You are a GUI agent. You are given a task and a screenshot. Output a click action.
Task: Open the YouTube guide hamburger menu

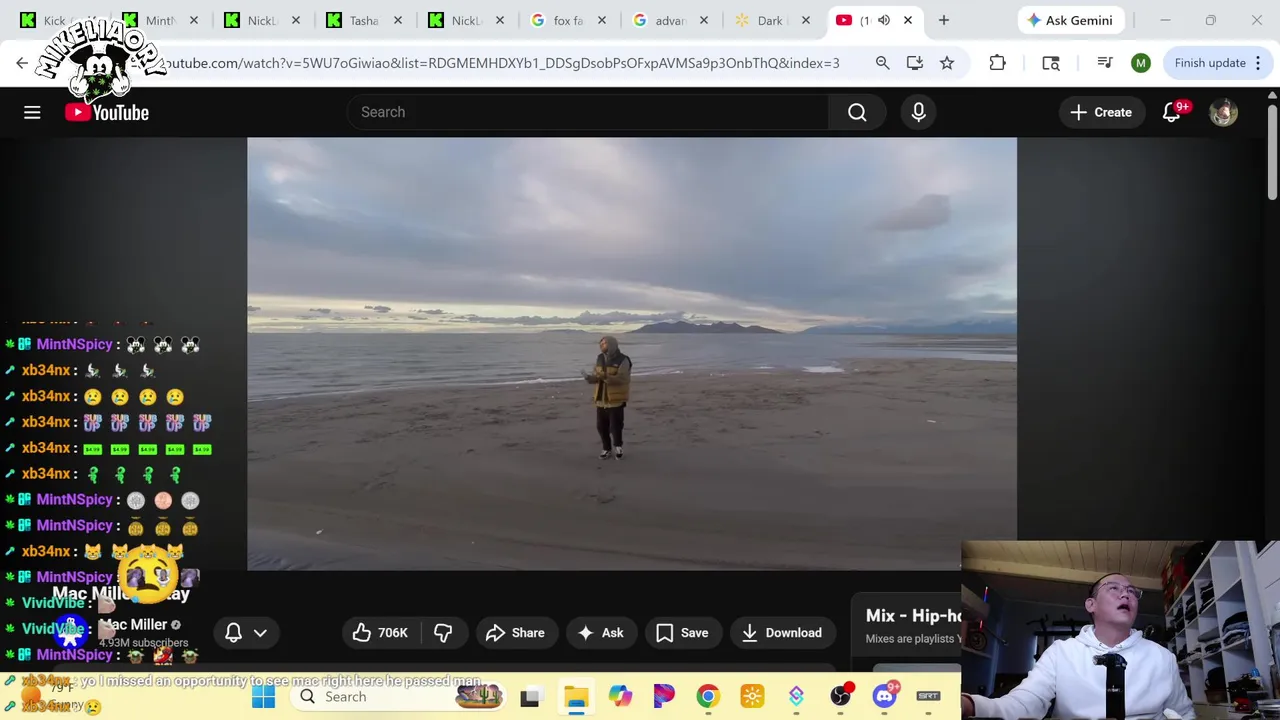coord(32,112)
